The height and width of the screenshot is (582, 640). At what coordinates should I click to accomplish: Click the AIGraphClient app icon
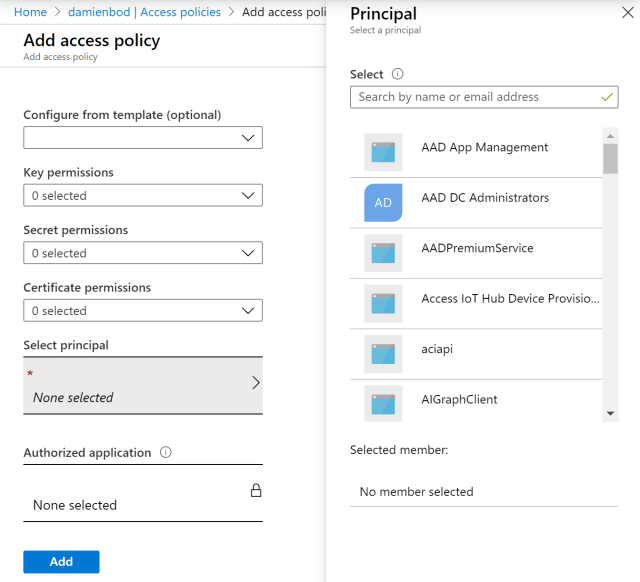(383, 403)
